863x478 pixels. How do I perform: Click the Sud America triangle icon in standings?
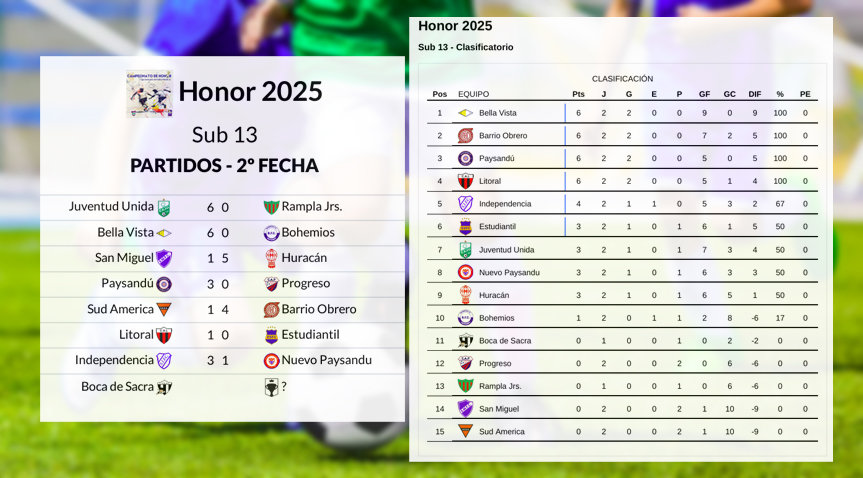point(466,431)
